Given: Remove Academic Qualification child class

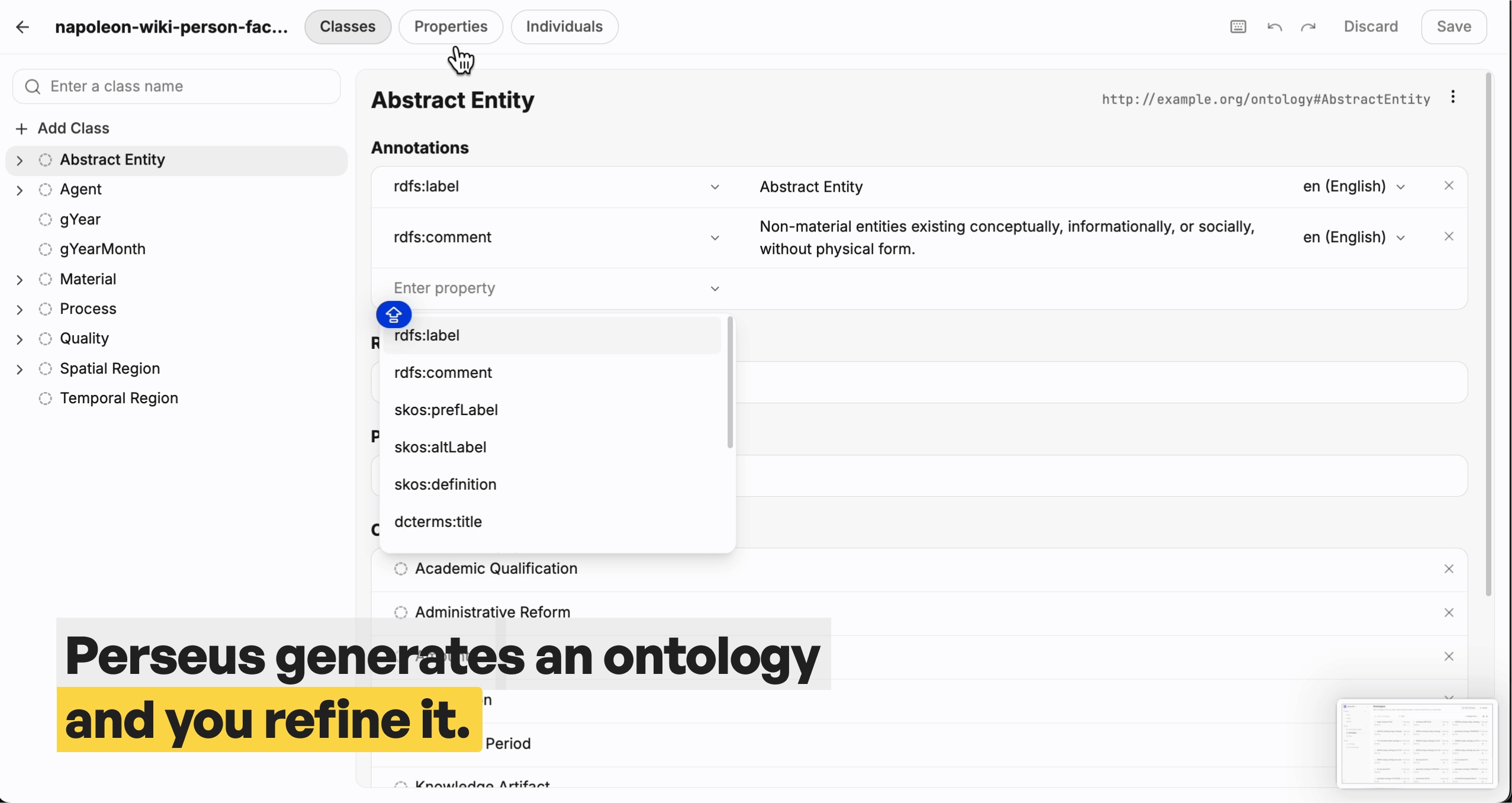Looking at the screenshot, I should click(x=1449, y=569).
